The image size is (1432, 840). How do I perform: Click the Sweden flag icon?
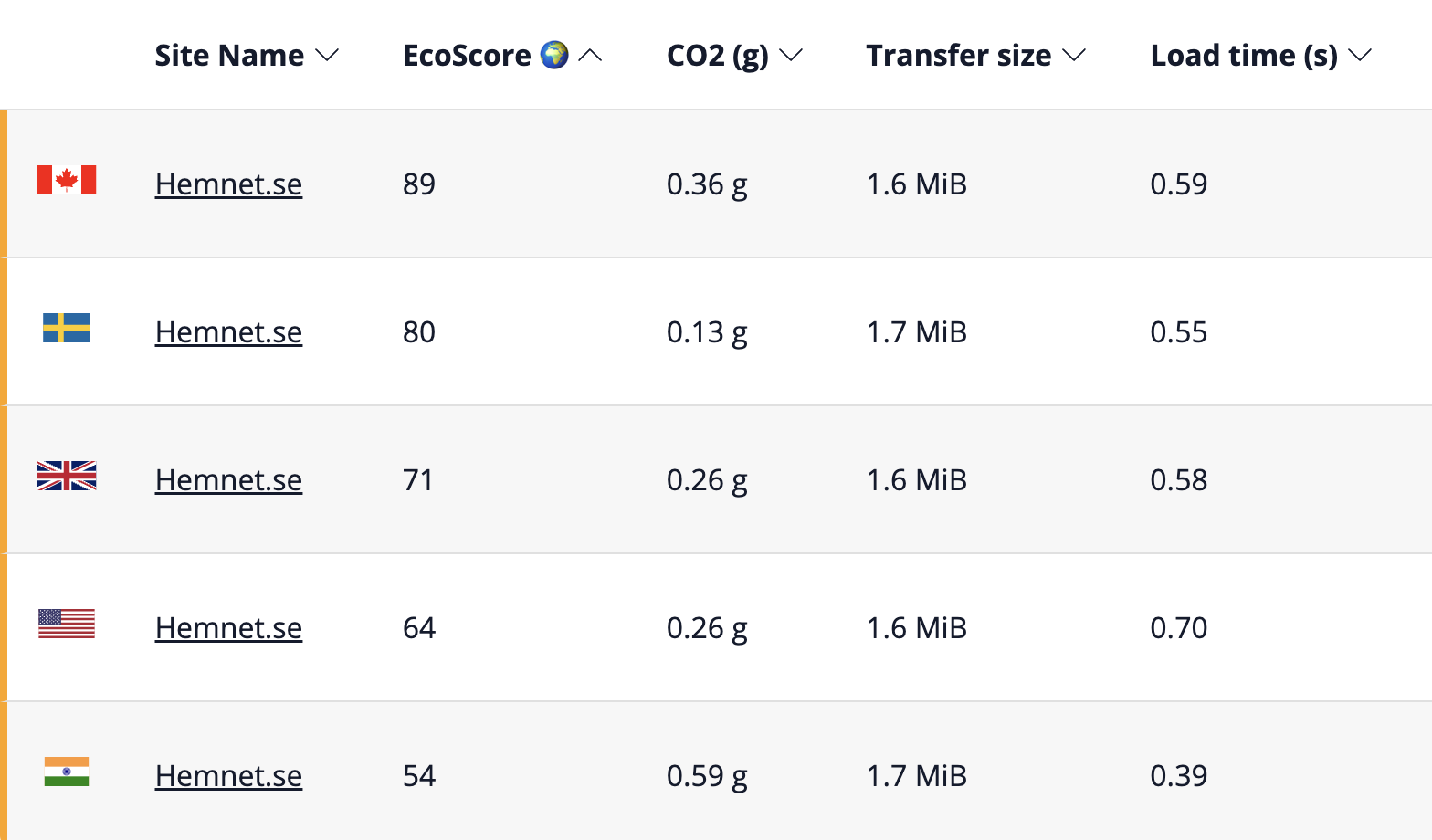(x=67, y=328)
